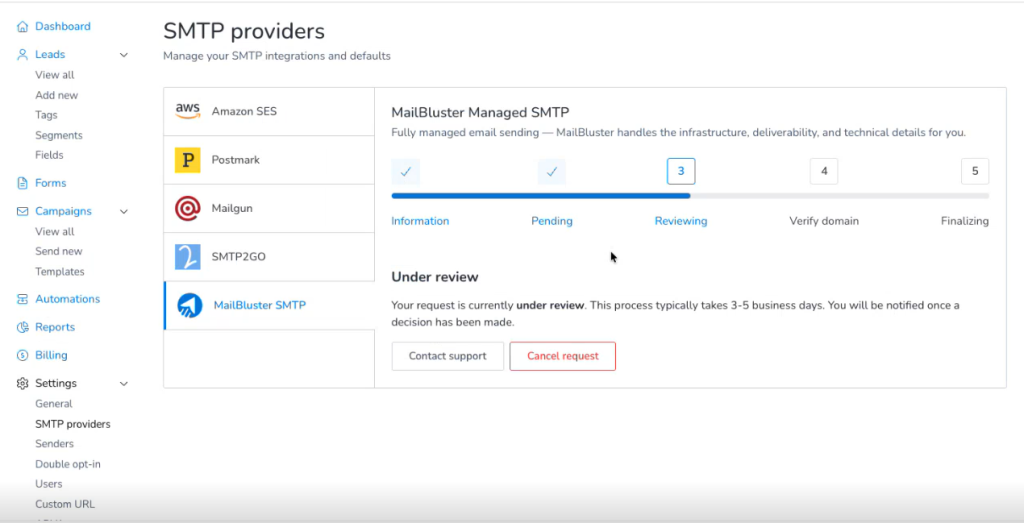Open Users settings
1024x523 pixels.
(x=49, y=484)
